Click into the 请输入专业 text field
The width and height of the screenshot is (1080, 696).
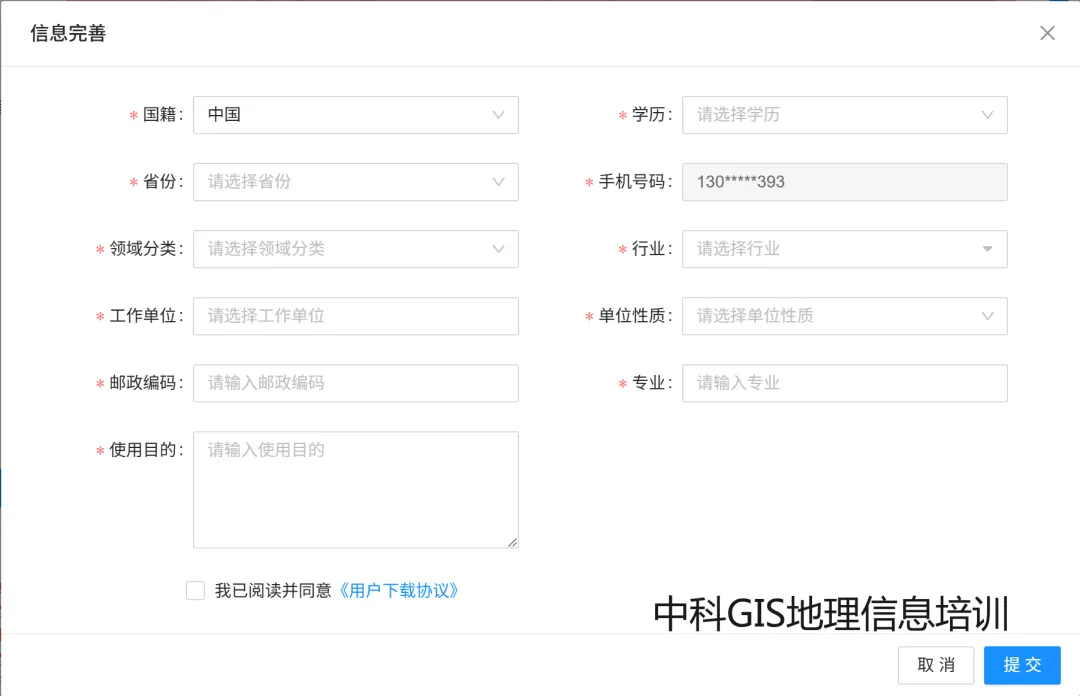pos(844,383)
